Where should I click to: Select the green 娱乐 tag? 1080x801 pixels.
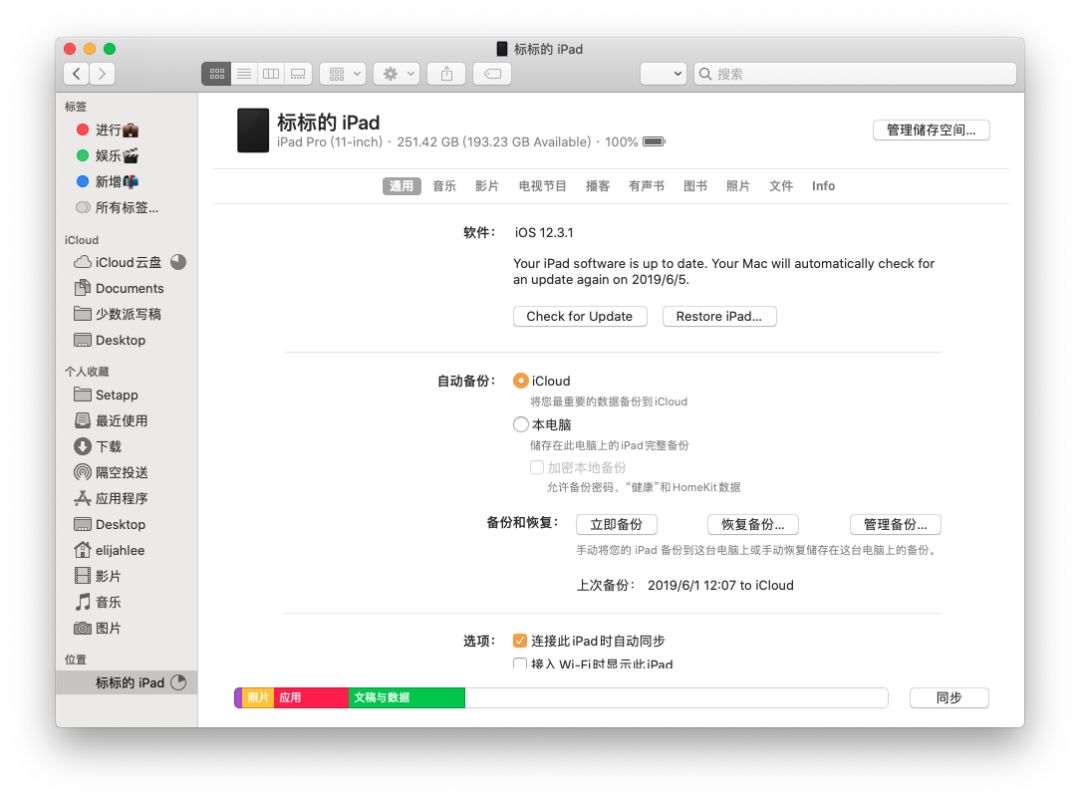108,156
